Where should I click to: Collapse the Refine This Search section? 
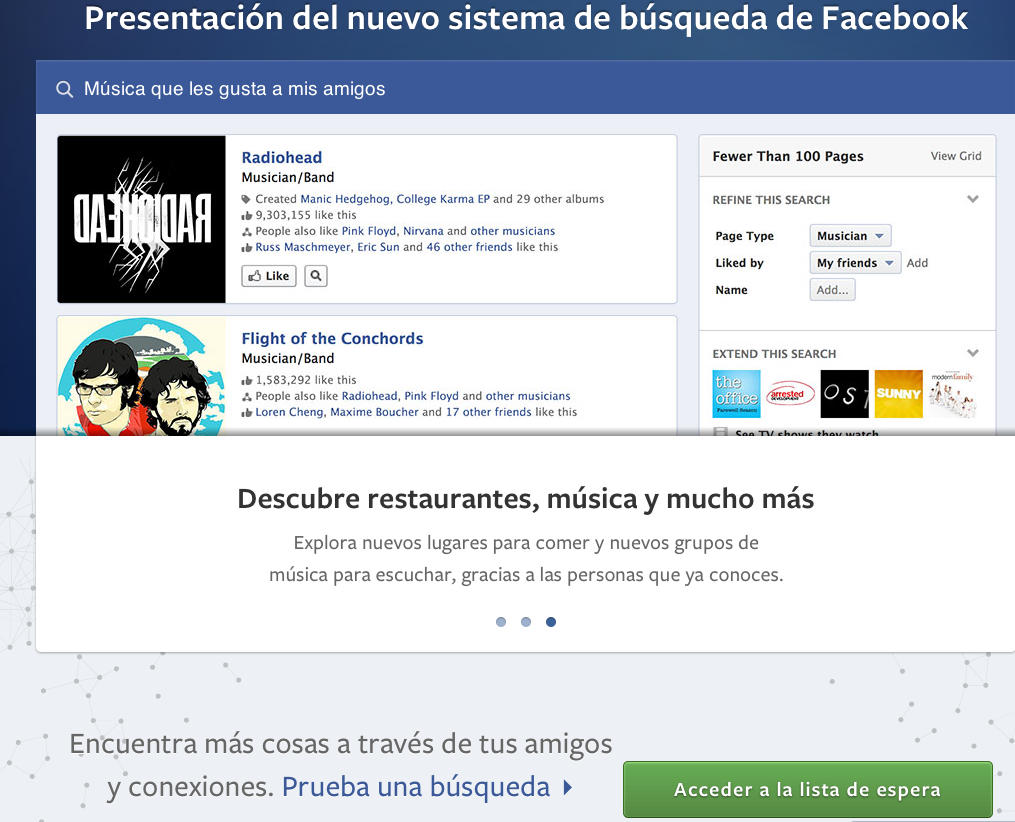click(972, 199)
